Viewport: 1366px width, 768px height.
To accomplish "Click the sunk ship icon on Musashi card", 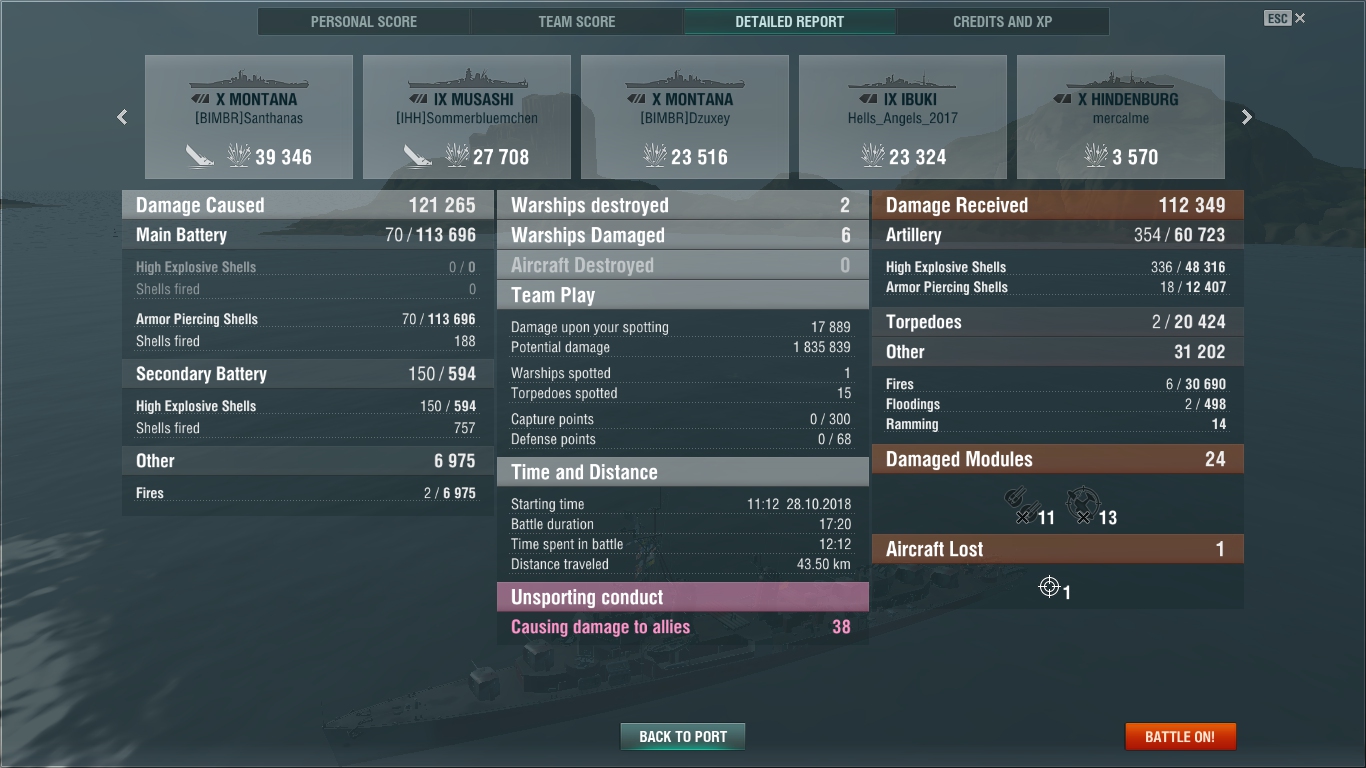I will pos(418,156).
